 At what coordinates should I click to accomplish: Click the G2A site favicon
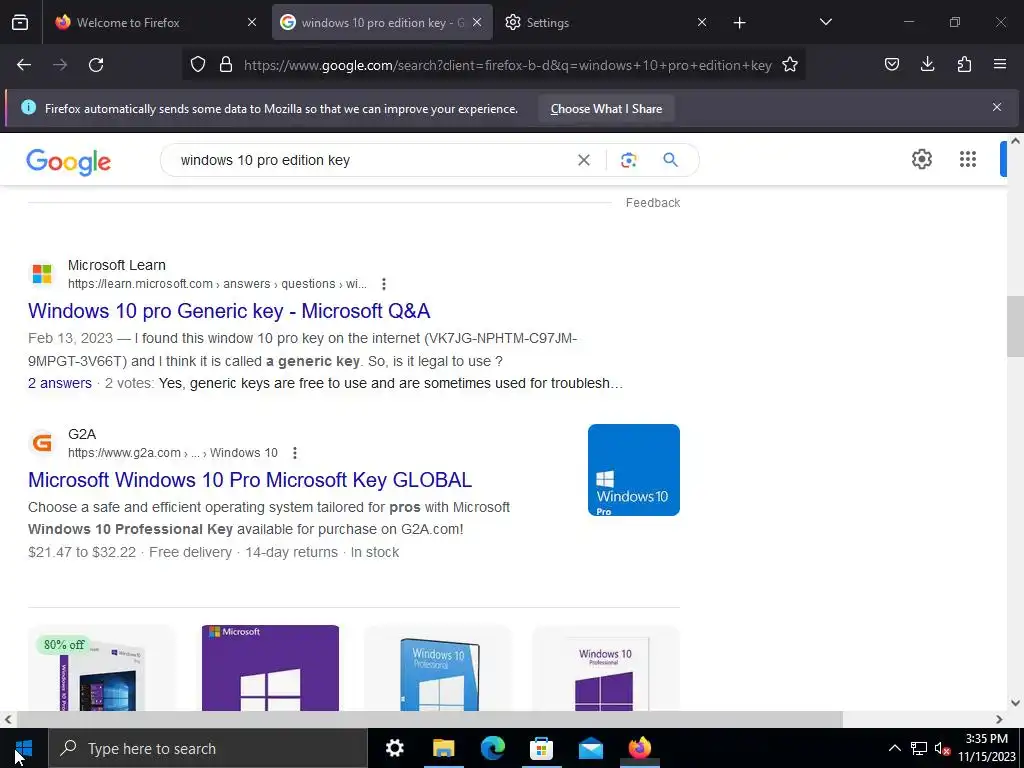pos(42,443)
